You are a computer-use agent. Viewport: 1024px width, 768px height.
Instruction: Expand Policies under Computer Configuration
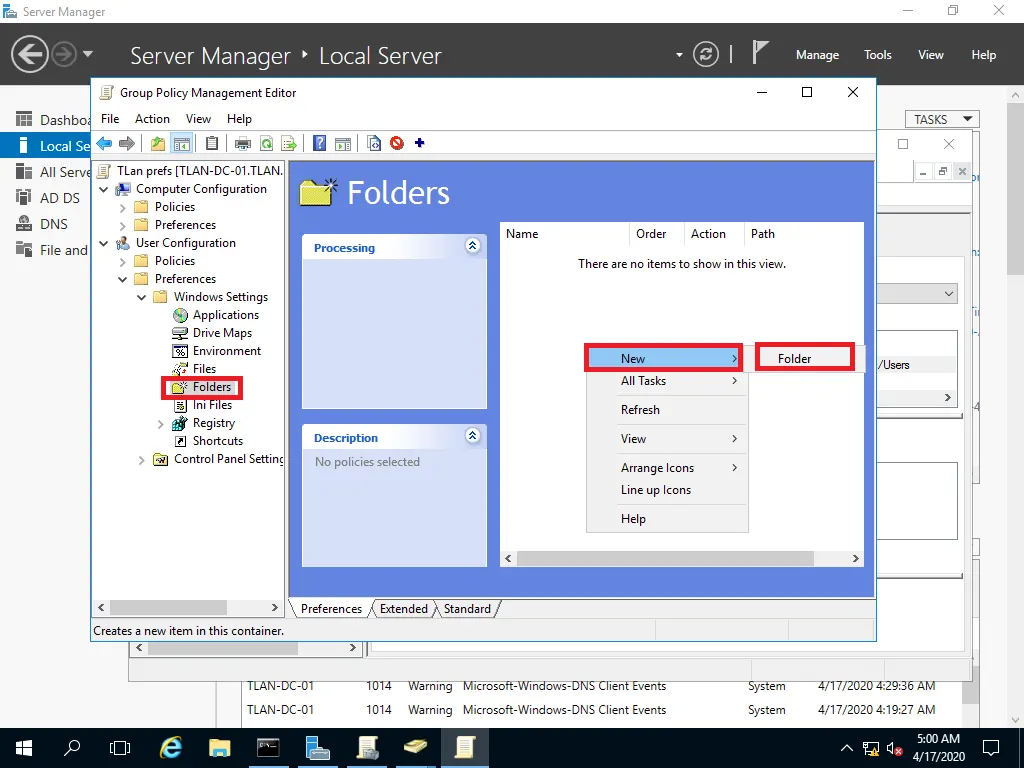123,208
